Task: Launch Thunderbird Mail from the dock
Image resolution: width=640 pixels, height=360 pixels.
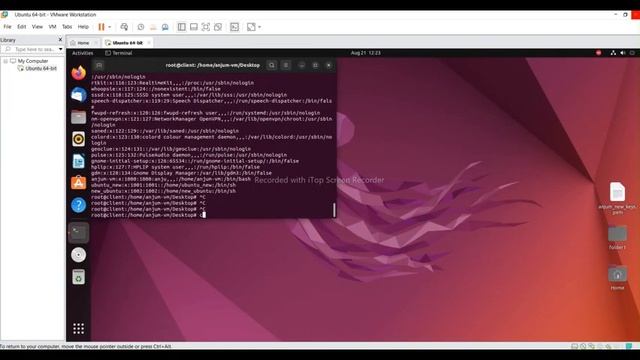Action: [x=78, y=95]
